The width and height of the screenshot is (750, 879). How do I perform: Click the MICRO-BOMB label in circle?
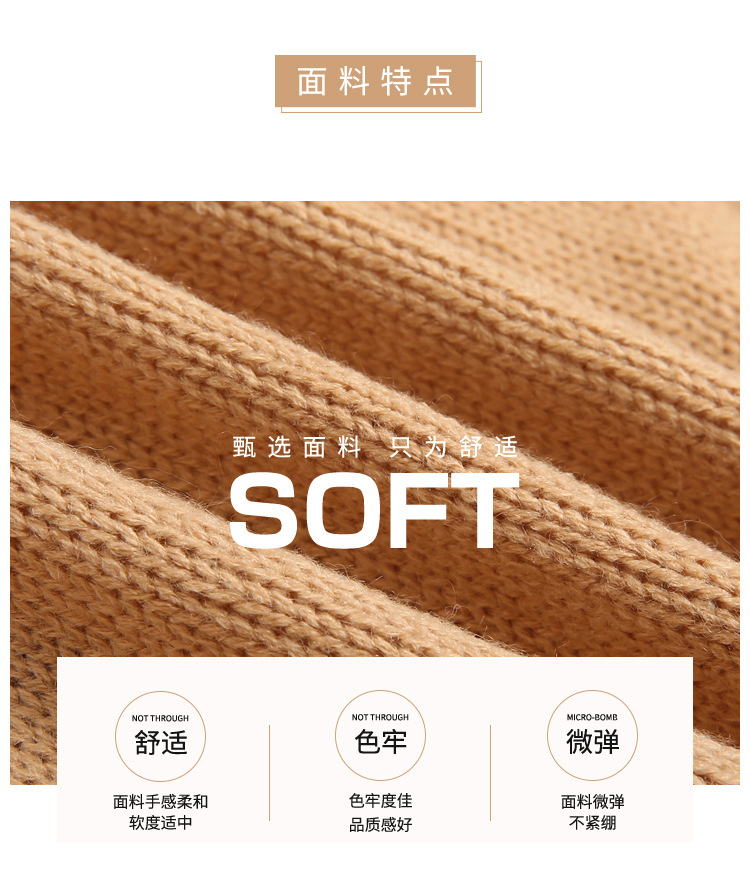pyautogui.click(x=592, y=717)
